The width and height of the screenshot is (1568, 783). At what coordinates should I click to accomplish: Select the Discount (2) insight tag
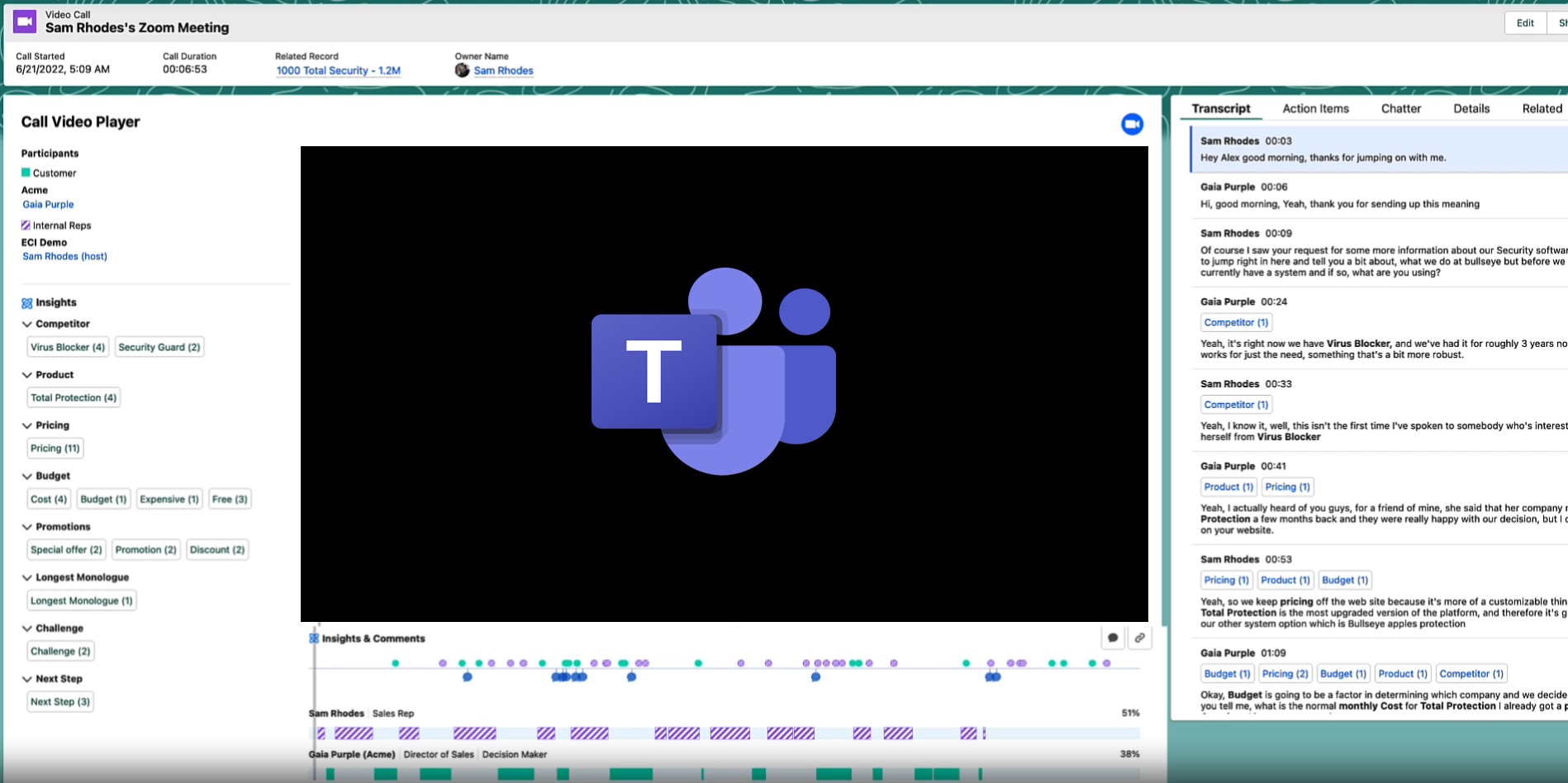(x=217, y=550)
